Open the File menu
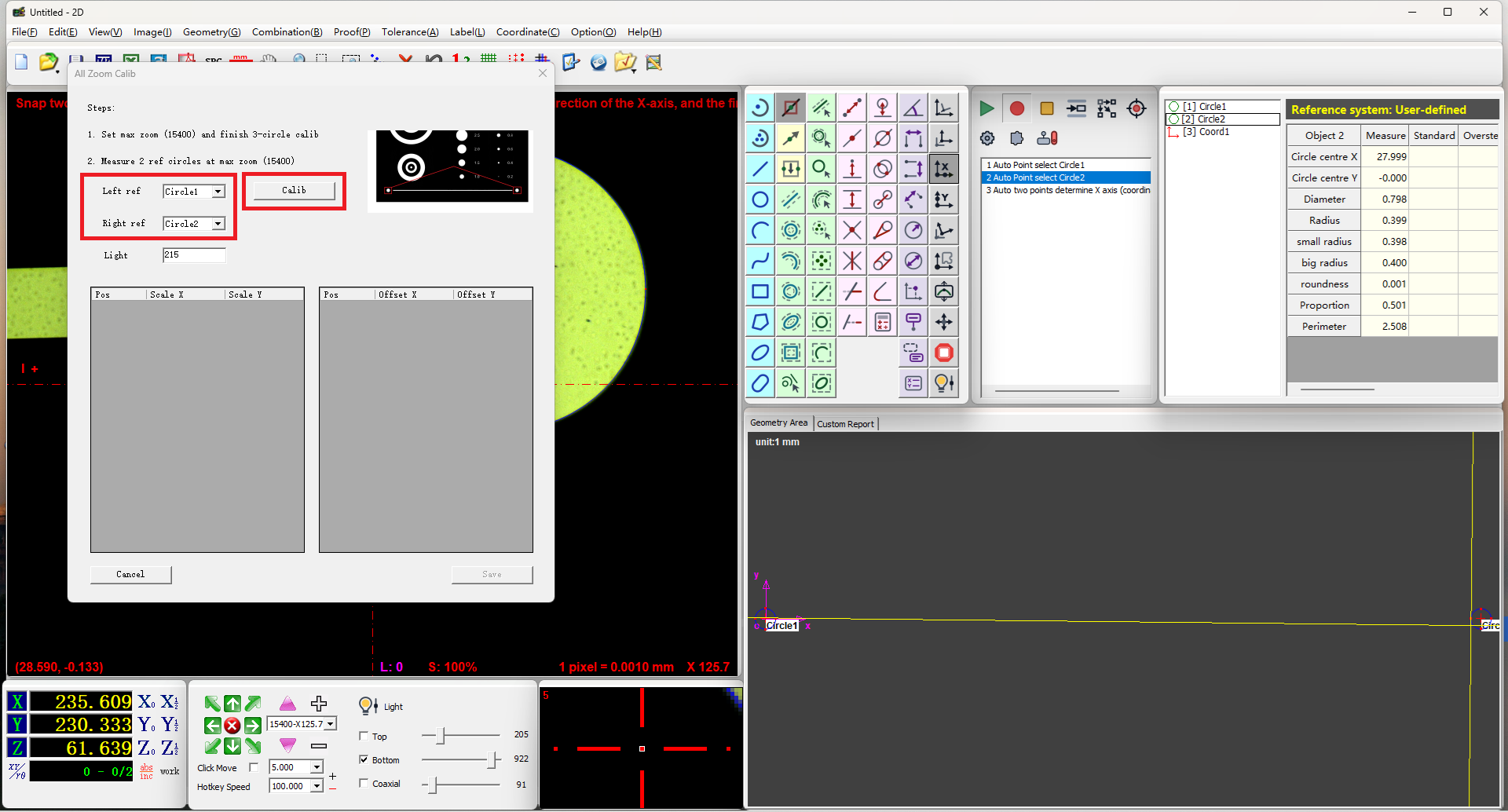Image resolution: width=1508 pixels, height=812 pixels. pos(24,32)
